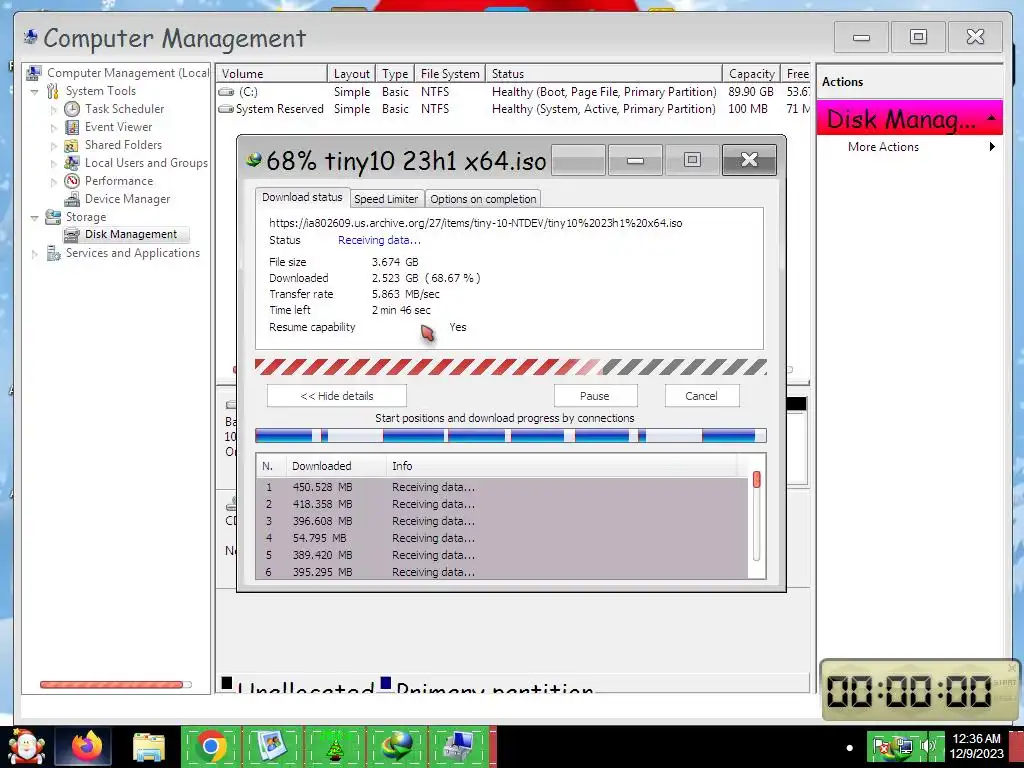Screen dimensions: 1024x768
Task: Expand Services and Applications branch
Action: click(x=35, y=254)
